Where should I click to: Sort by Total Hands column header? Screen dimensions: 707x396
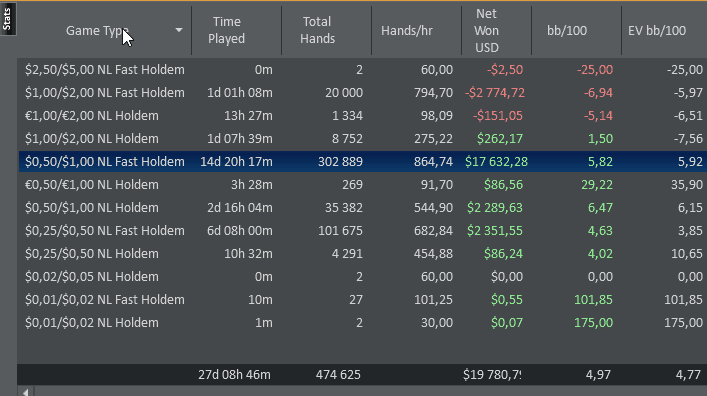point(317,31)
